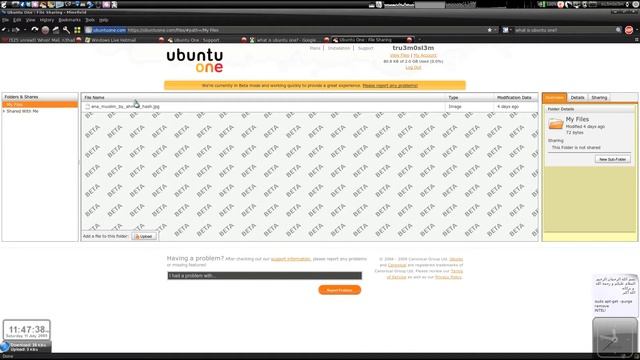Click the View Files link
Screen dimensions: 640x360
(399, 55)
